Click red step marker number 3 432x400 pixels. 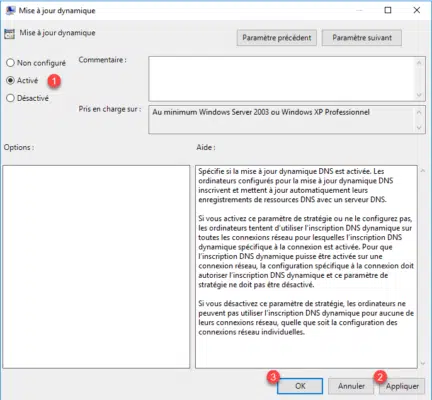coord(273,377)
